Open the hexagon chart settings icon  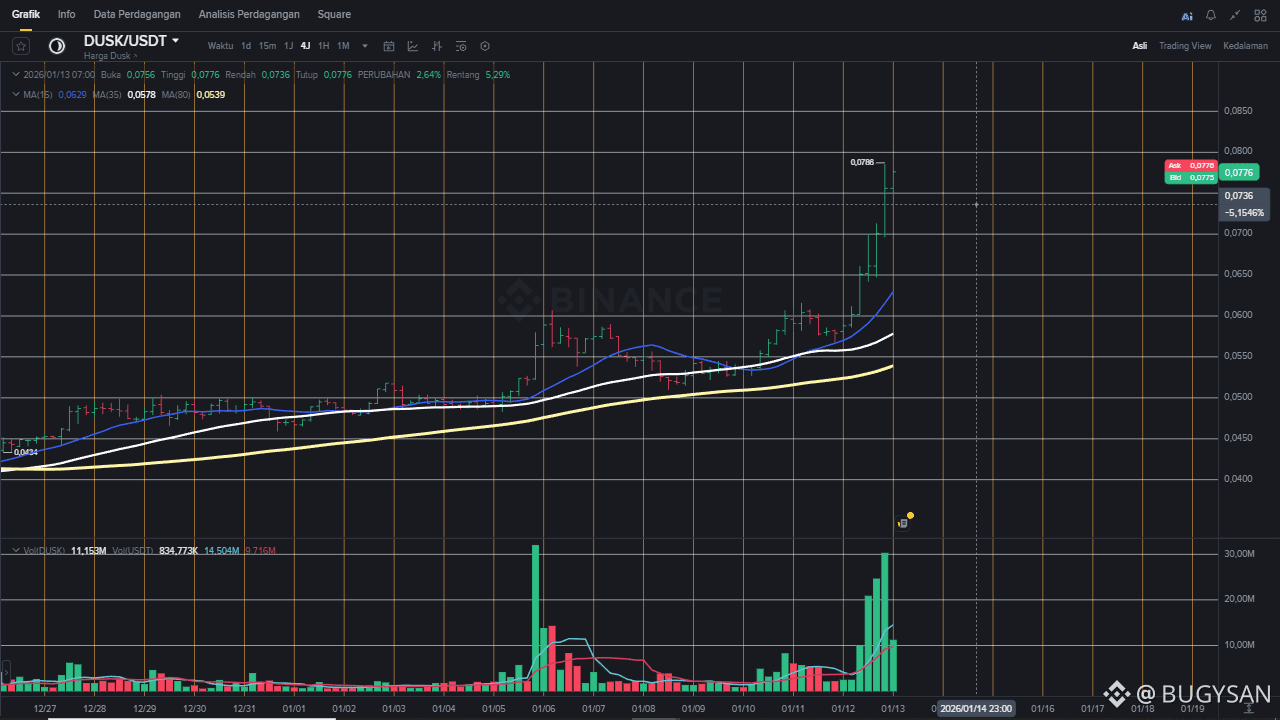pos(485,46)
